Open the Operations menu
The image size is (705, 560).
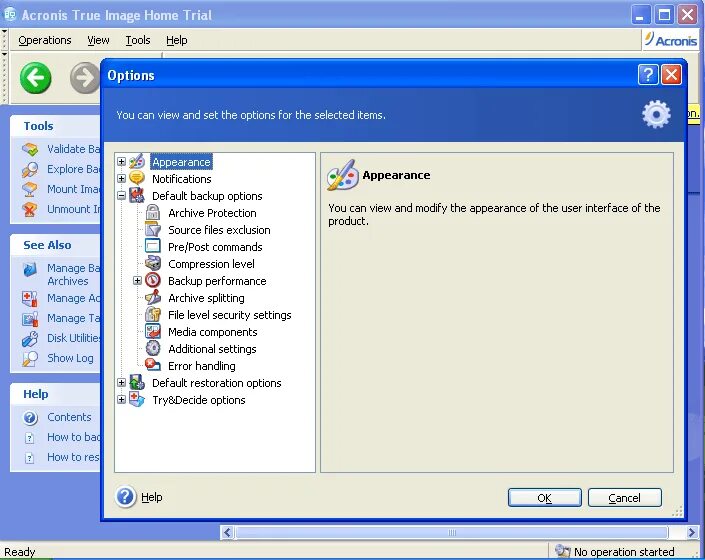(x=45, y=40)
